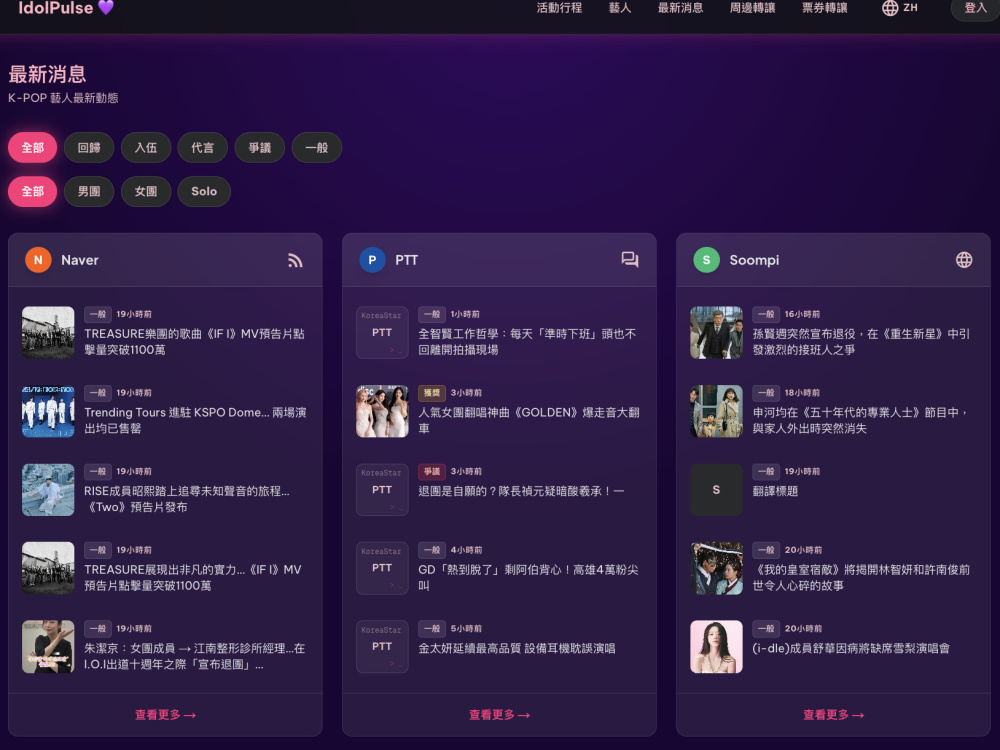This screenshot has height=750, width=1000.
Task: Select the 全部 category filter in the first row
Action: click(x=33, y=148)
